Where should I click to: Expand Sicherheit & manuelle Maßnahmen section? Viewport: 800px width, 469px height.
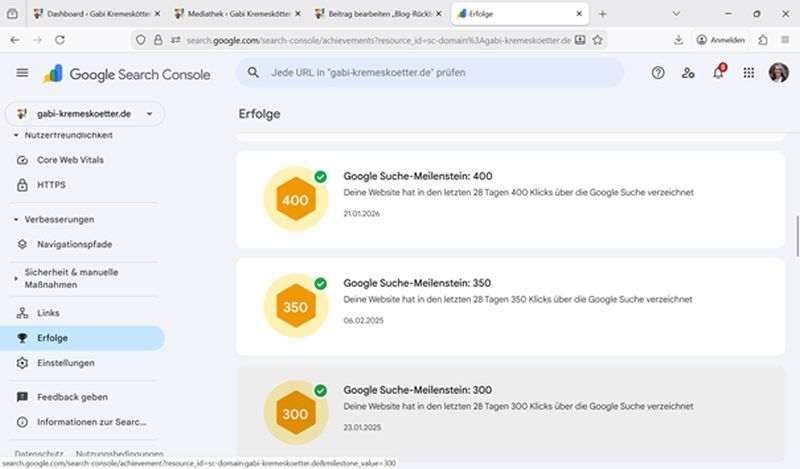(16, 277)
